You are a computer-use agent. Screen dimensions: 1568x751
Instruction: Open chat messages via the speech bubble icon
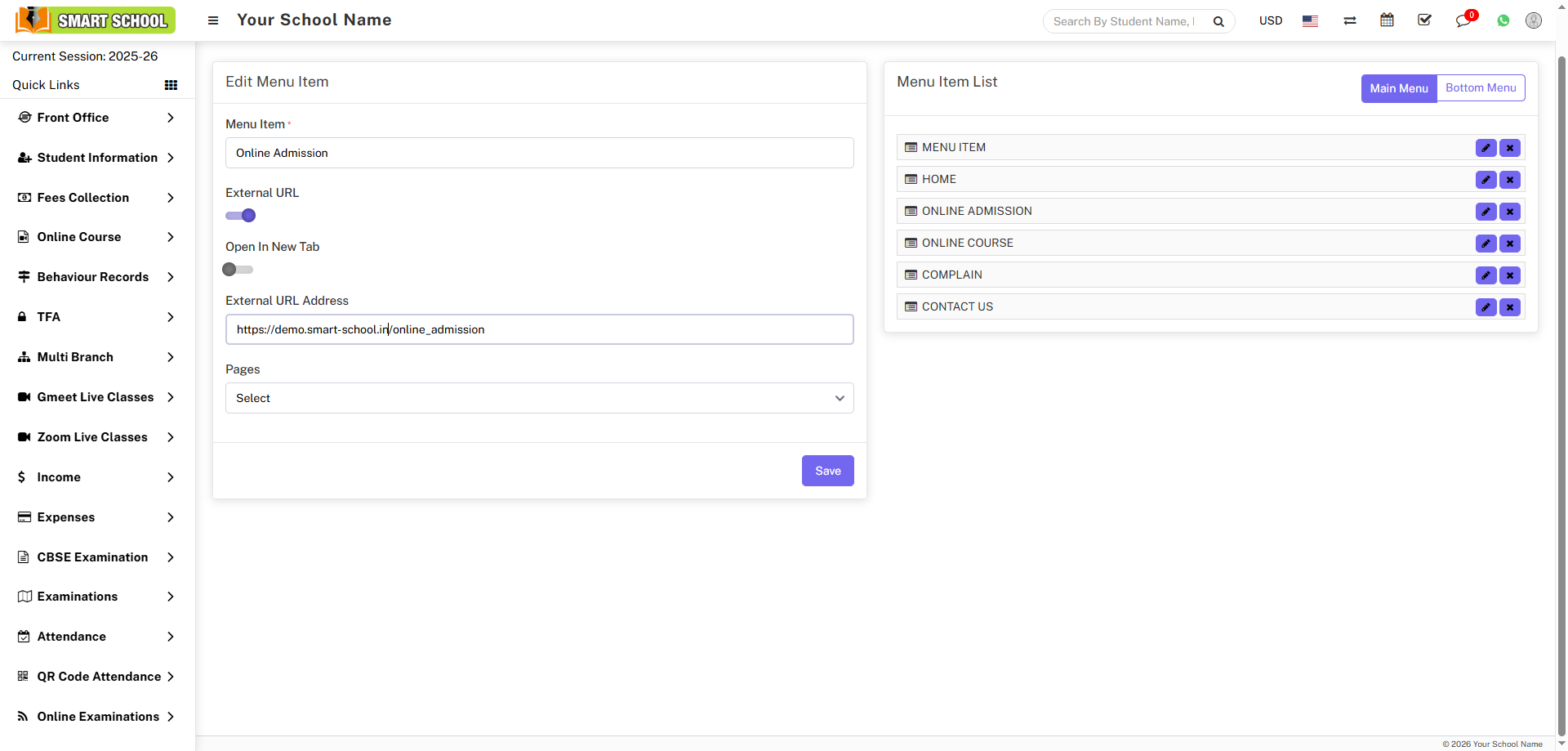[x=1463, y=20]
